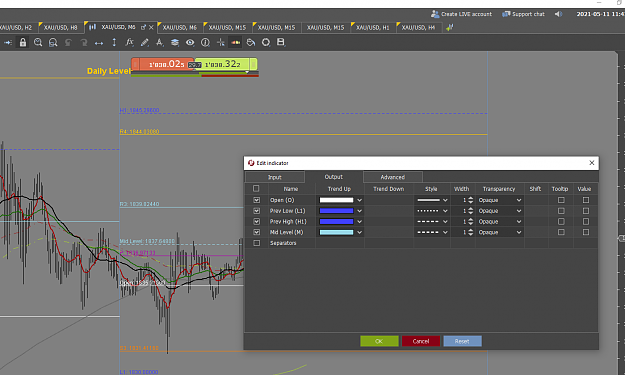Select the crosshair cursor tool
Image resolution: width=625 pixels, height=375 pixels.
coord(220,42)
